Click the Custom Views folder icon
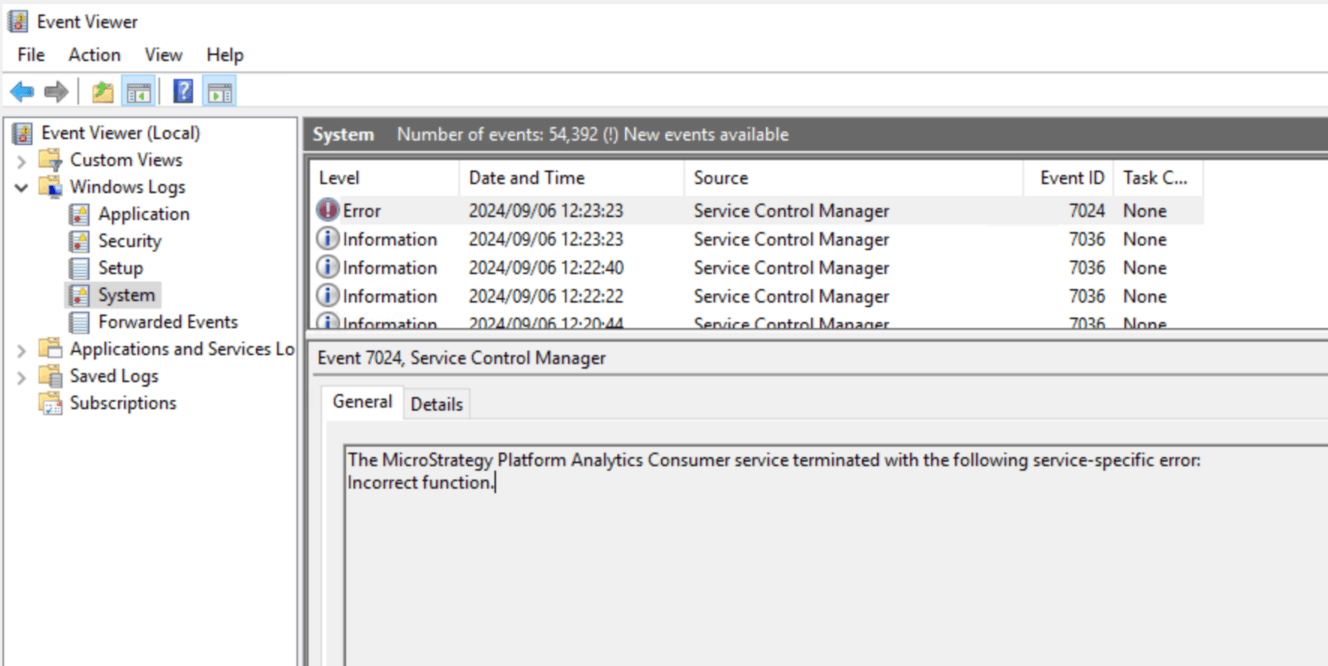 pos(50,160)
